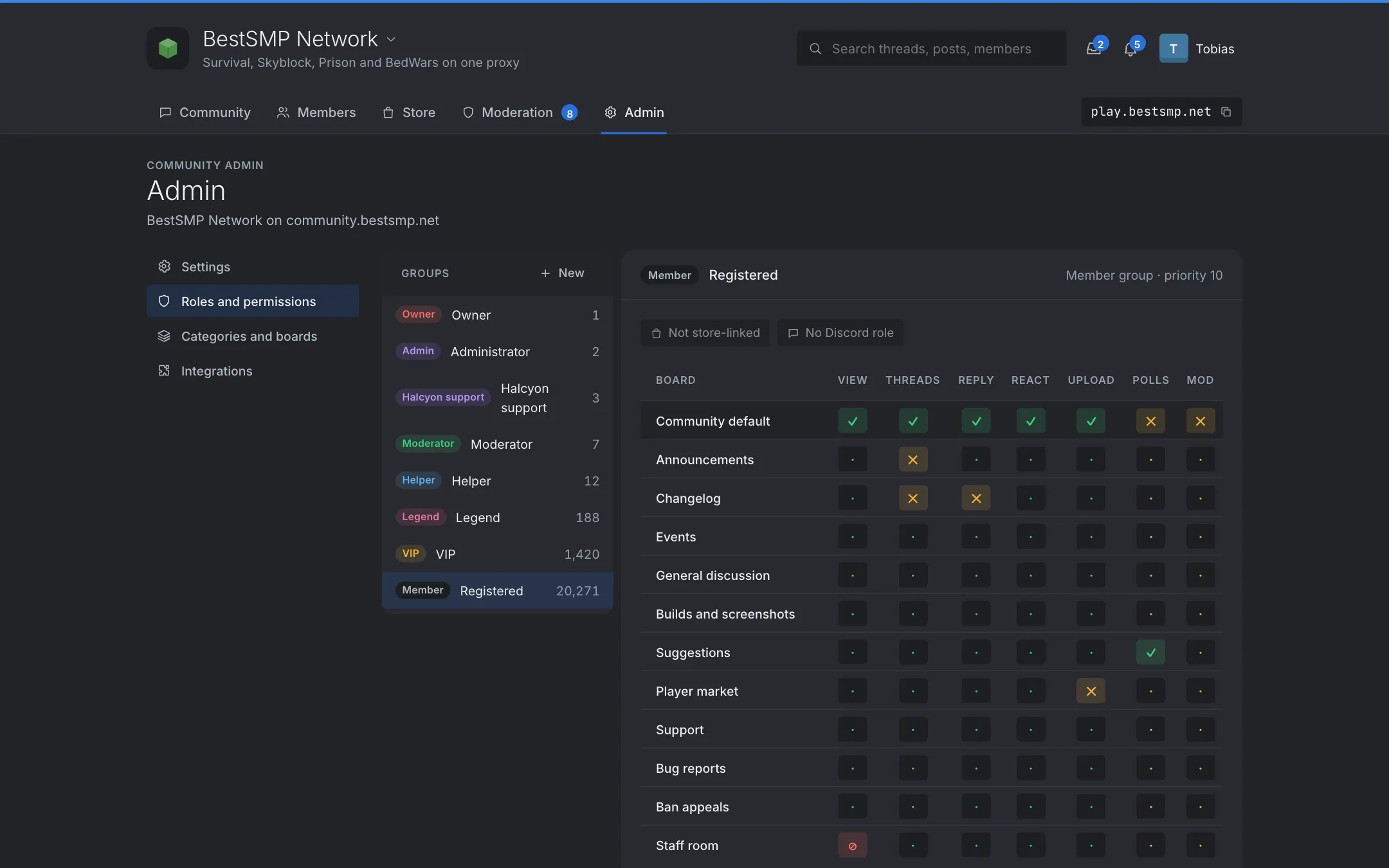The width and height of the screenshot is (1389, 868).
Task: Select the Moderator group
Action: click(498, 444)
